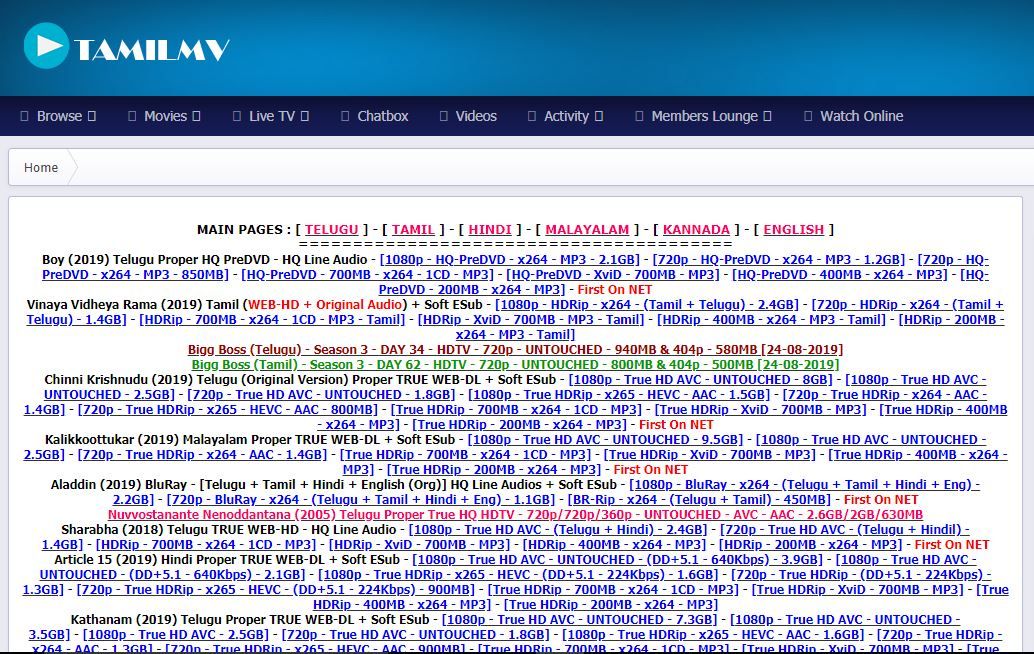Viewport: 1034px width, 654px height.
Task: Open Kathanam 1080p True HD AVC 2.5GB link
Action: (176, 635)
